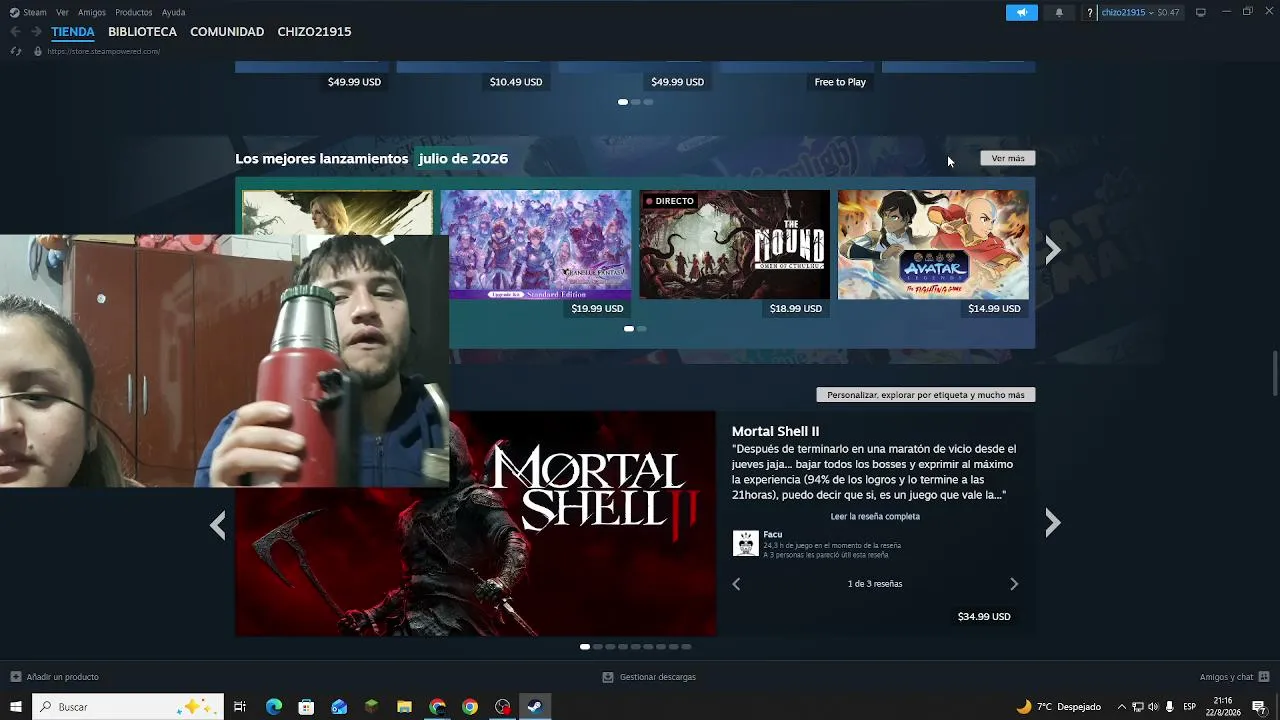Select the second dot of the featured carousel
The image size is (1280, 720).
pyautogui.click(x=598, y=647)
